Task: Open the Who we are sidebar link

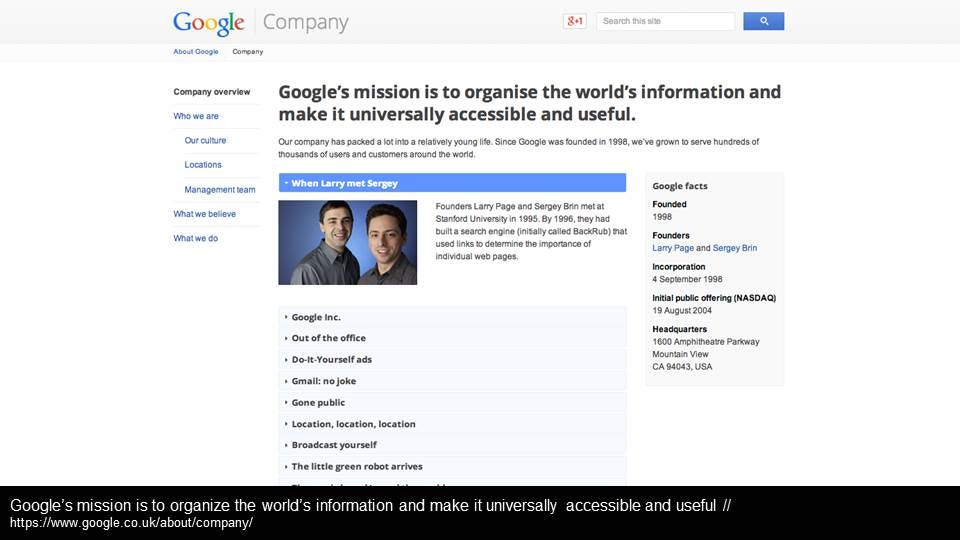Action: [x=196, y=116]
